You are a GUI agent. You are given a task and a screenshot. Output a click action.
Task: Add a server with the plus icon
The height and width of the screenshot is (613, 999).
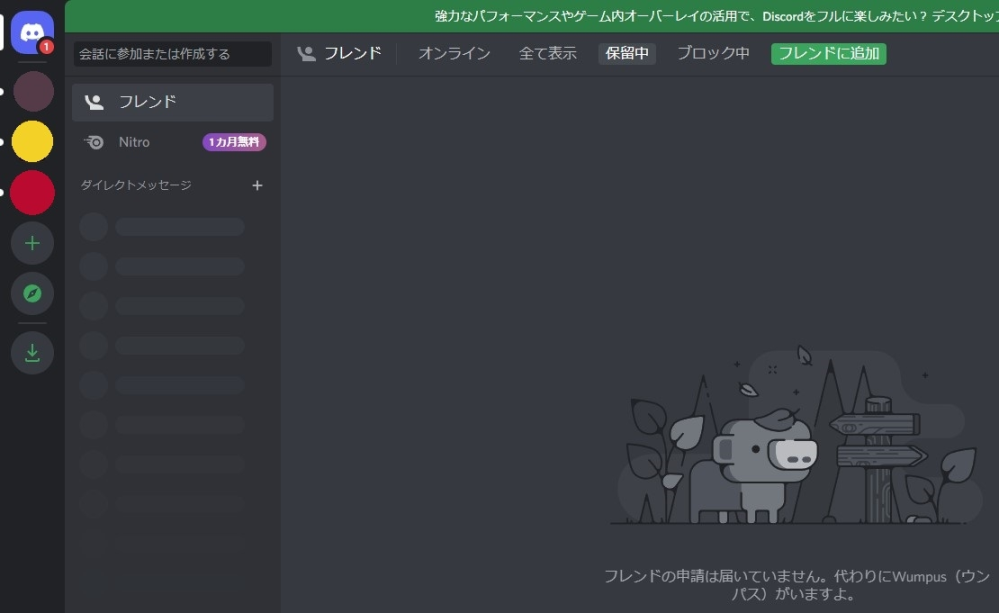[32, 243]
